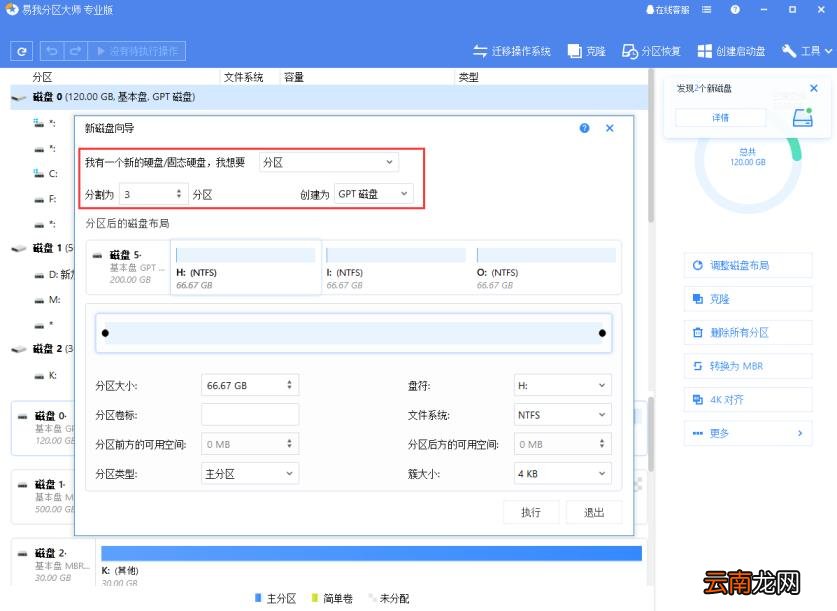Click 转换为 MBR in right panel
The height and width of the screenshot is (611, 837).
(x=748, y=366)
